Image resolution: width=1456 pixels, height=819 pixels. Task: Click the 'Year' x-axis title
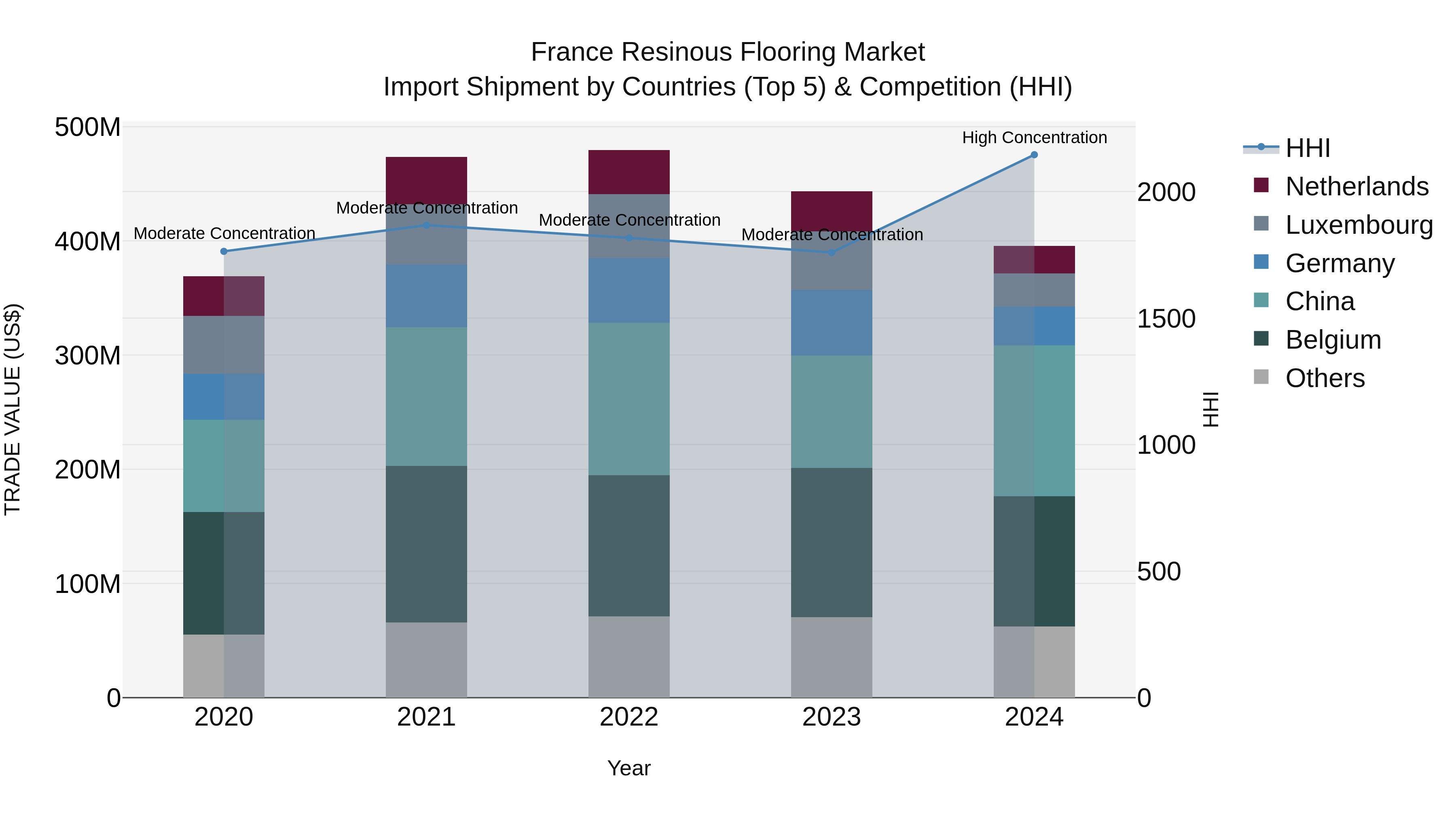pos(629,769)
